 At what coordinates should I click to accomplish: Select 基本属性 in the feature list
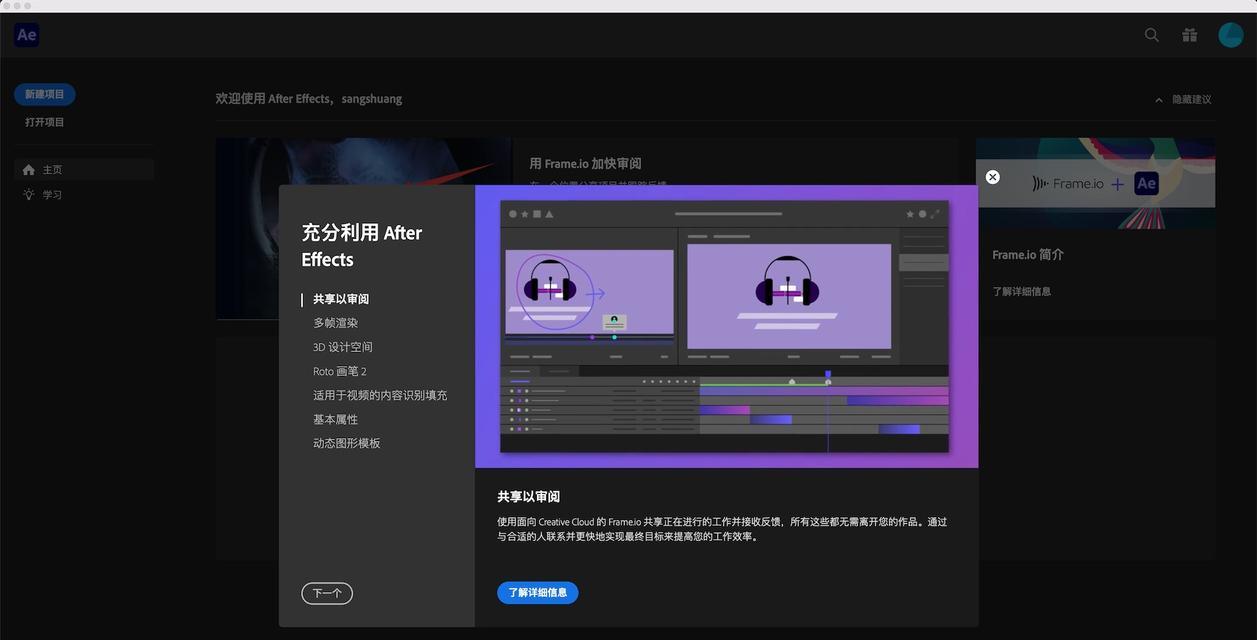[x=335, y=419]
